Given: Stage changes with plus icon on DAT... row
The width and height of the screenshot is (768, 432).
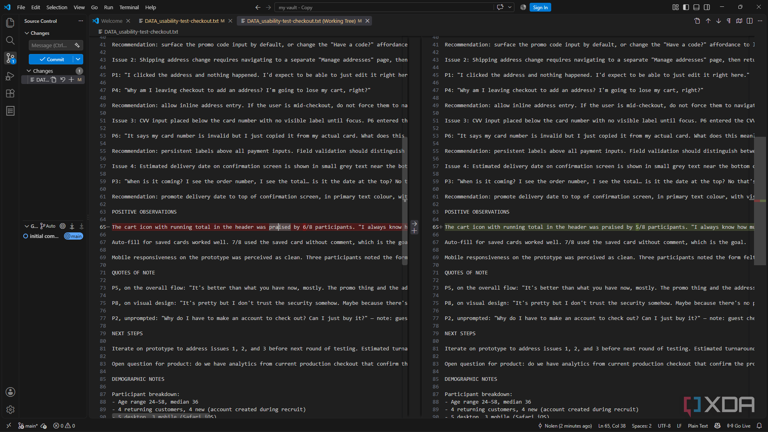Looking at the screenshot, I should click(71, 79).
